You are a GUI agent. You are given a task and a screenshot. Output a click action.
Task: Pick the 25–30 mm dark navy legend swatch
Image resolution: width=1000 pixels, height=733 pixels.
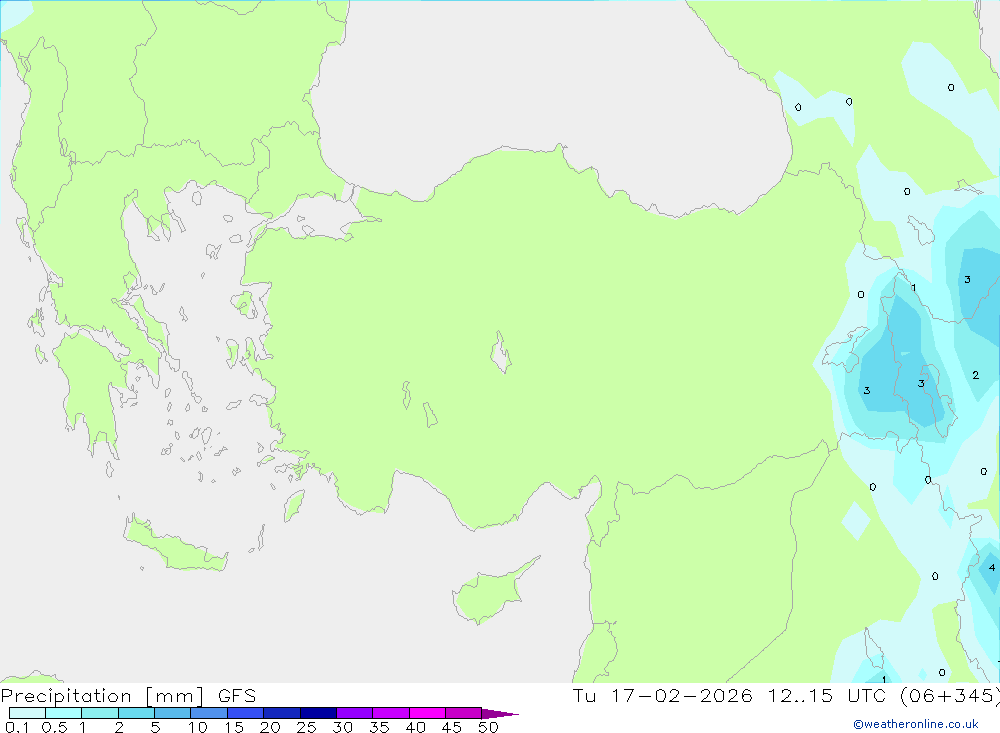click(x=318, y=713)
